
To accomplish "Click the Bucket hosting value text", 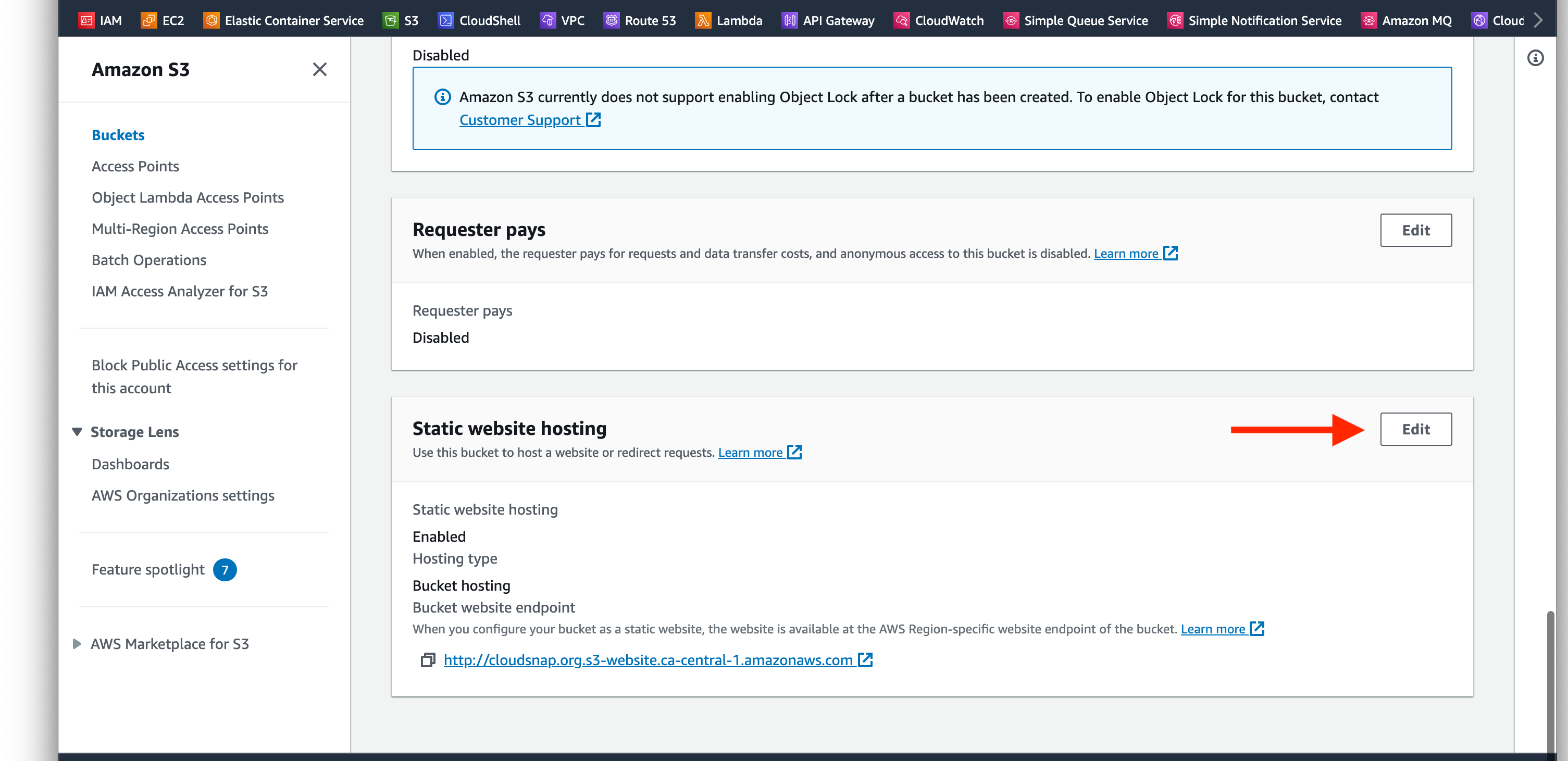I will pos(462,585).
